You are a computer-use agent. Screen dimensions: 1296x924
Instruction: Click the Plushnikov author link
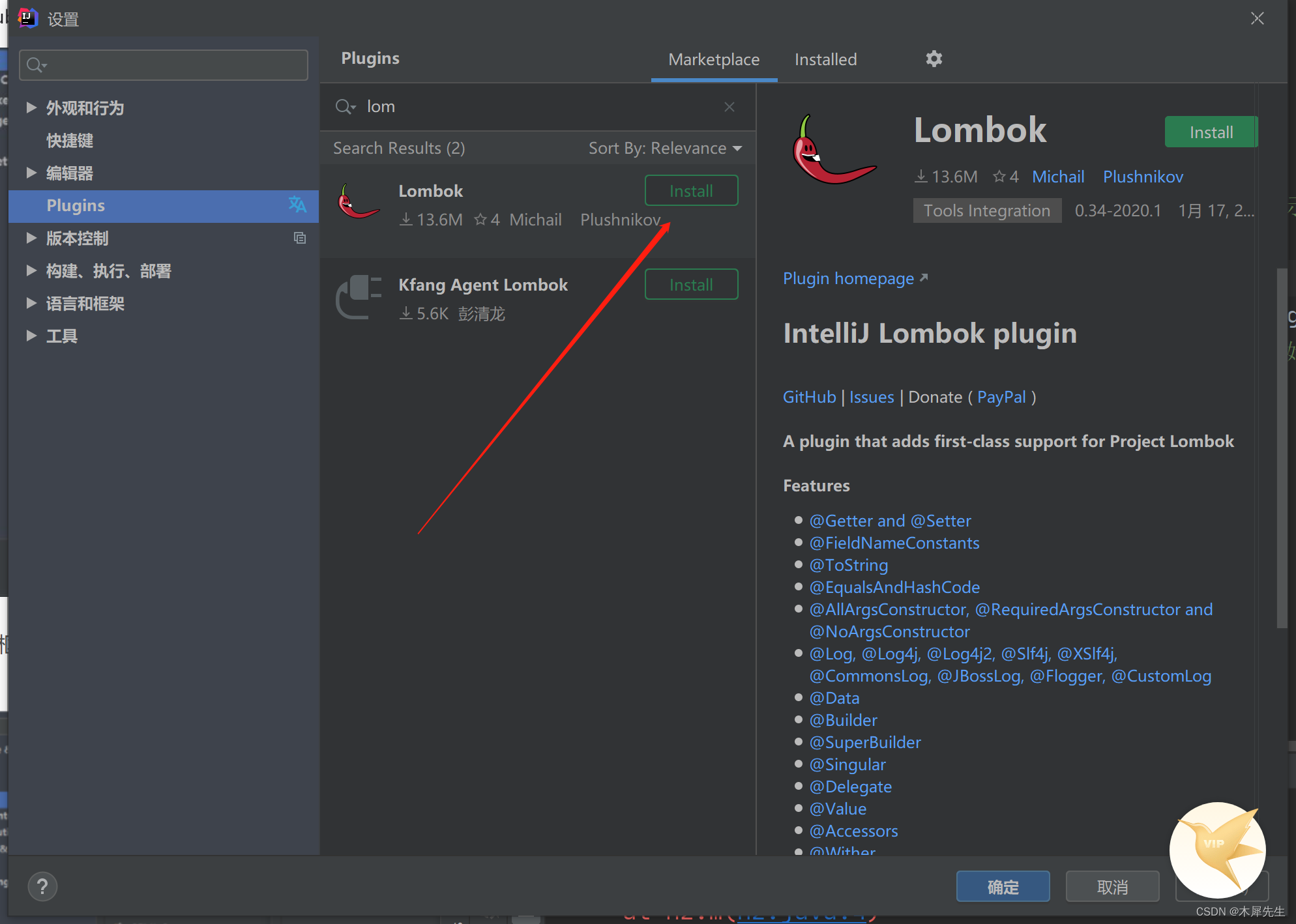click(x=1143, y=177)
